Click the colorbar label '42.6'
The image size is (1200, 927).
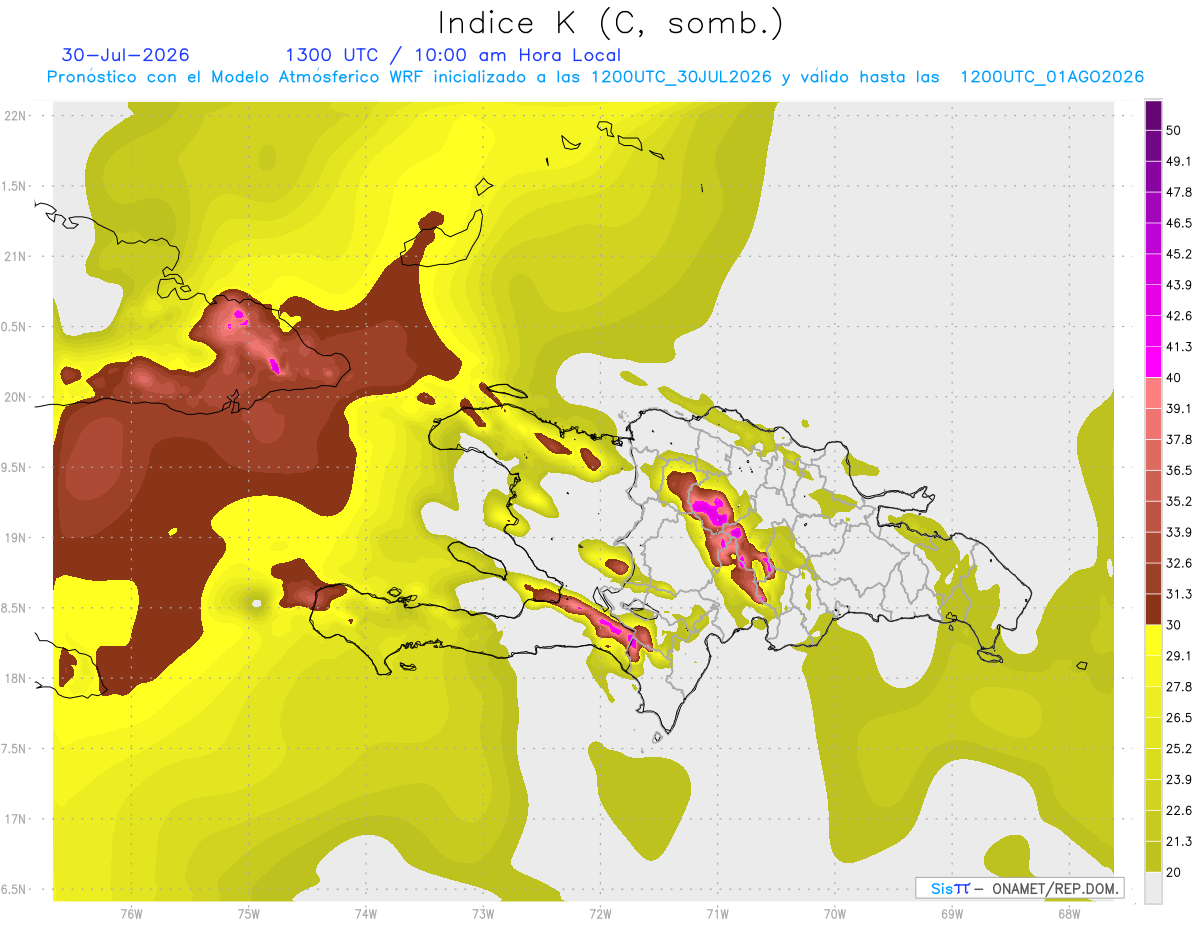[x=1179, y=316]
